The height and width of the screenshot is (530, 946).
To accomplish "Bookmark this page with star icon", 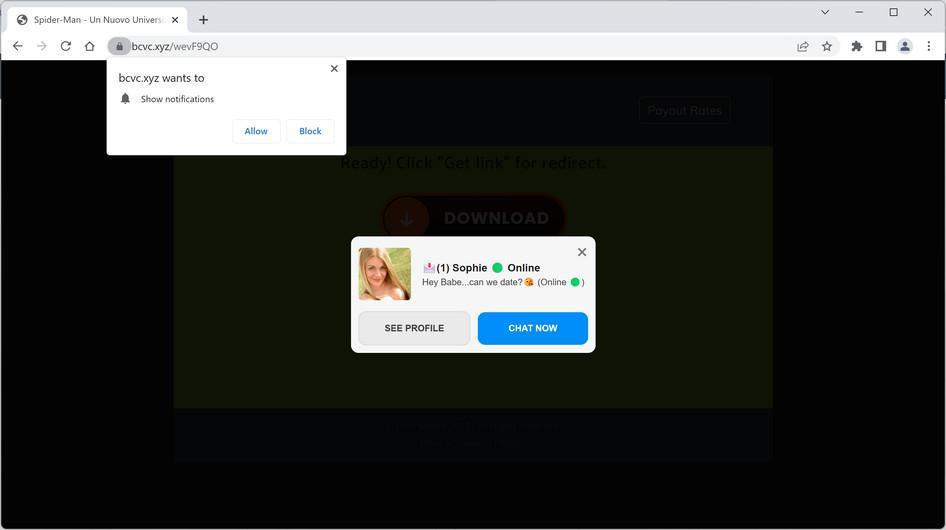I will click(827, 46).
